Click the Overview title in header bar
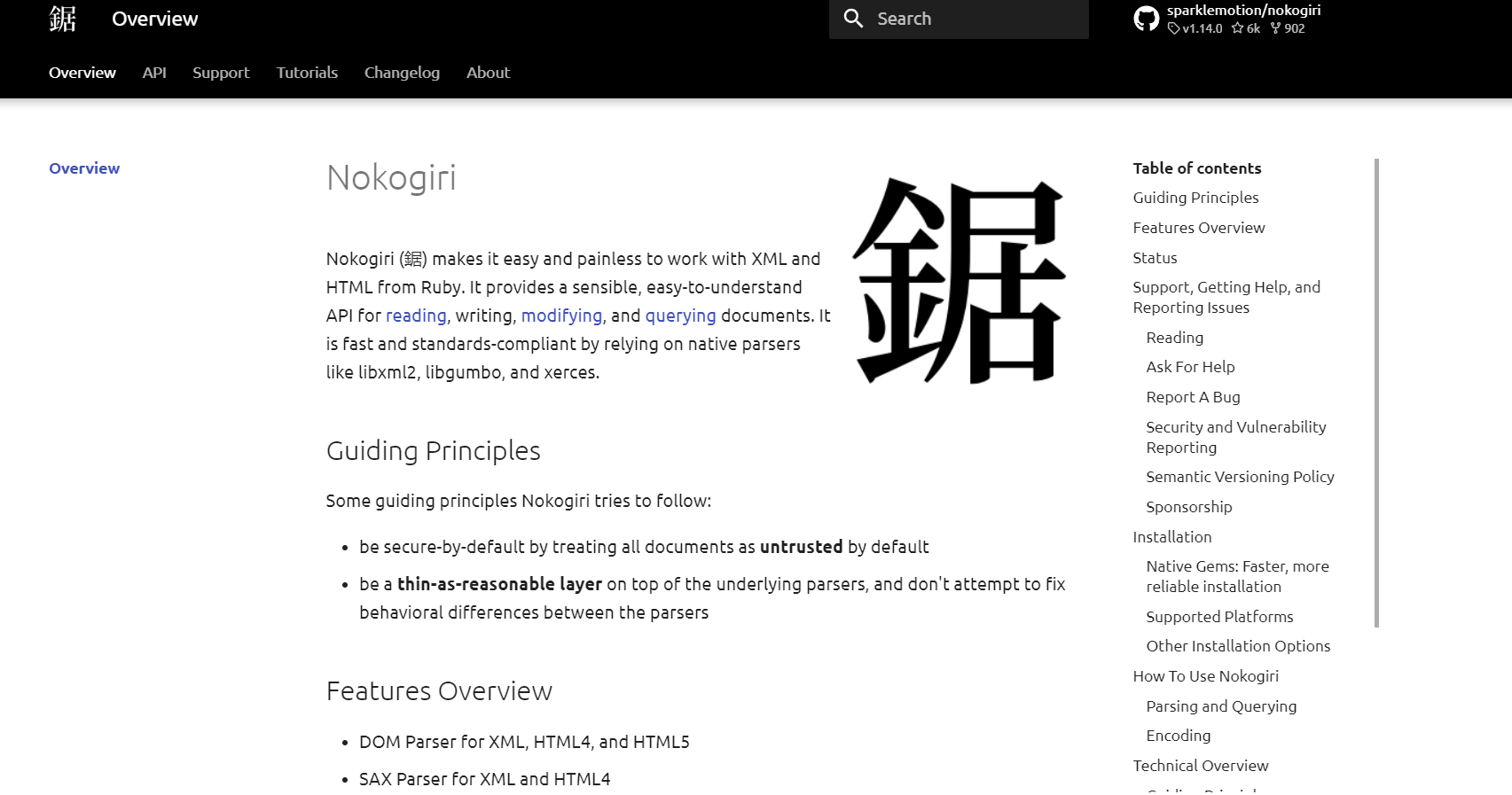The image size is (1512, 795). tap(154, 19)
